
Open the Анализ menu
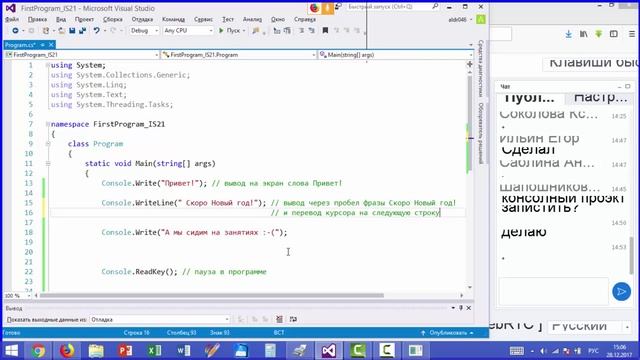(x=252, y=20)
